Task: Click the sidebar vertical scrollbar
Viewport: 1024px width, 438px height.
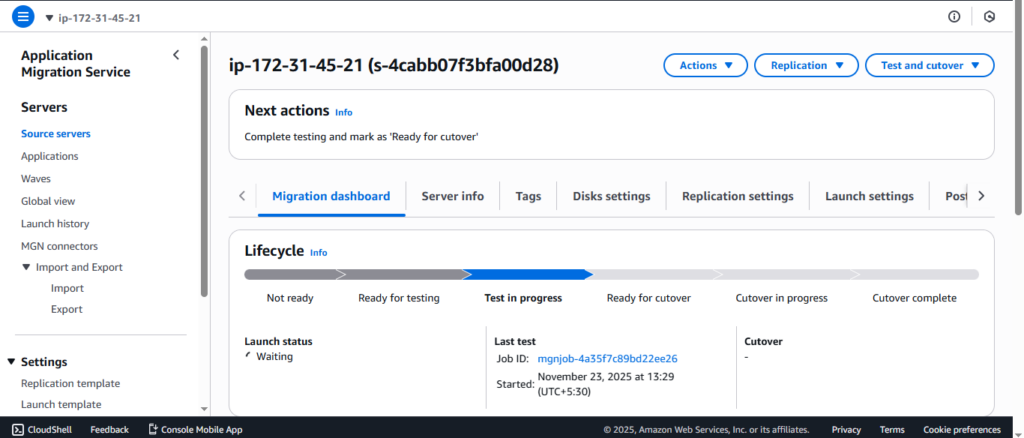Action: coord(204,170)
